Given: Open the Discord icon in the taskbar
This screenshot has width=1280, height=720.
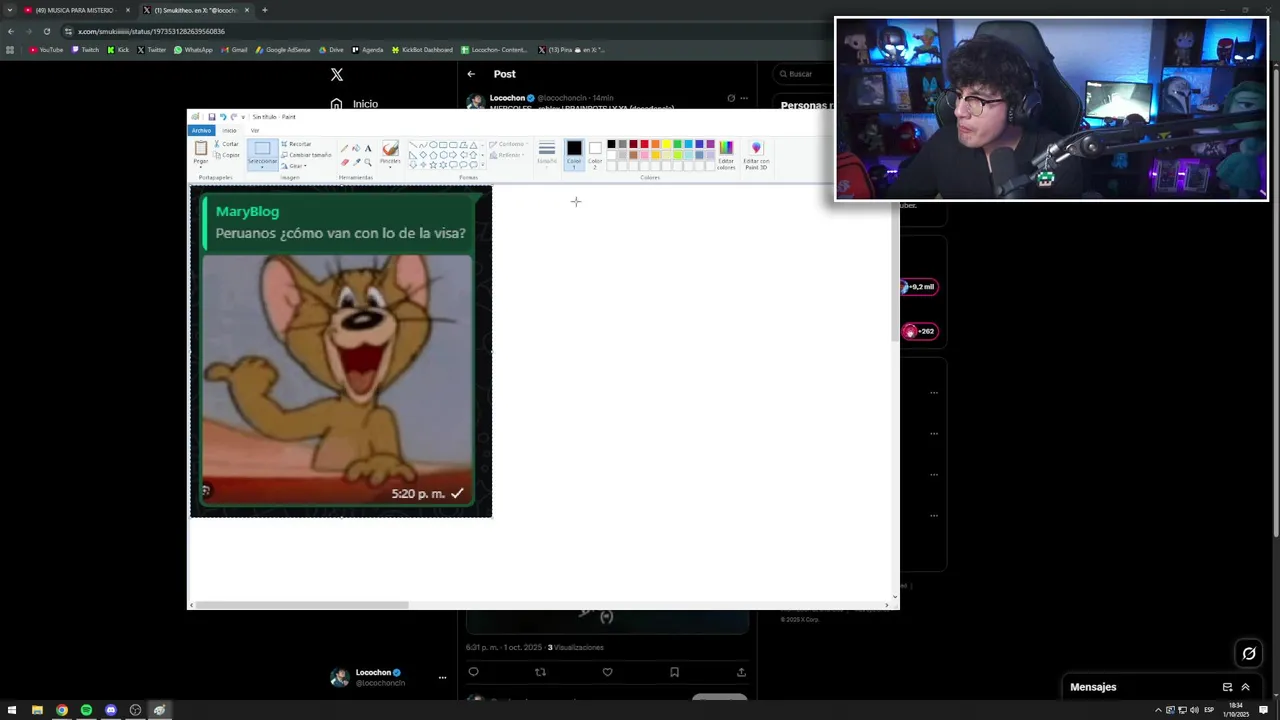Looking at the screenshot, I should [111, 710].
